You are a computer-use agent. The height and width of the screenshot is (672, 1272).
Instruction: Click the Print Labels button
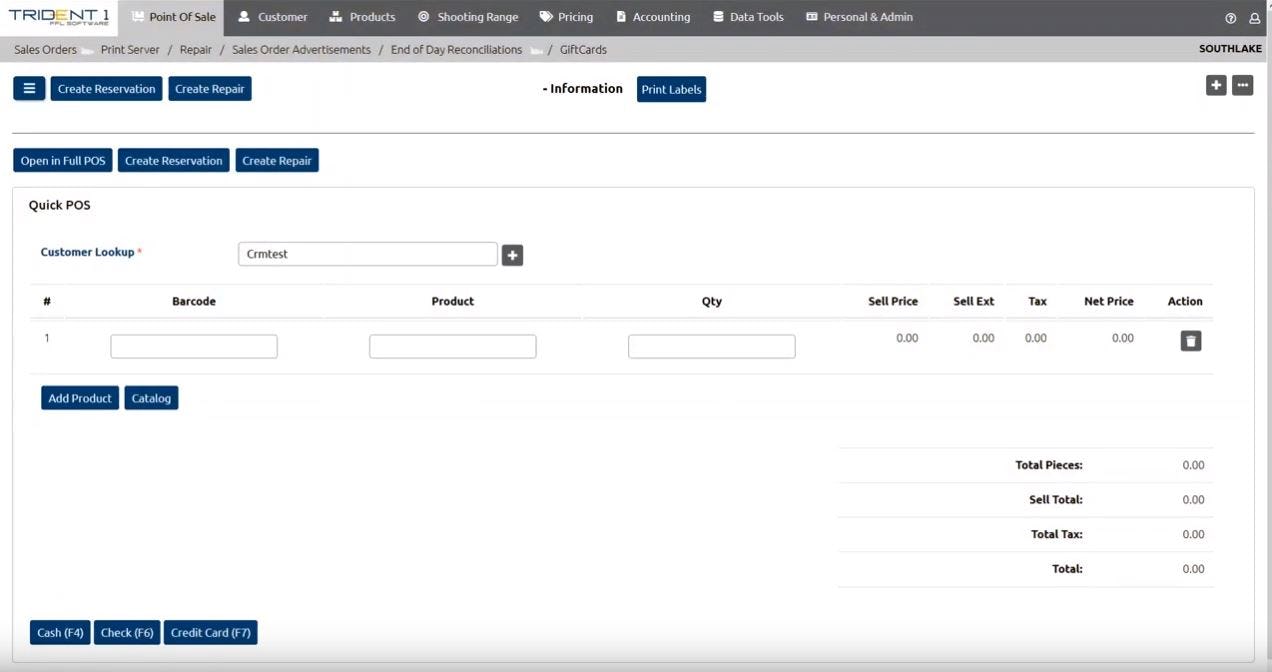coord(671,89)
